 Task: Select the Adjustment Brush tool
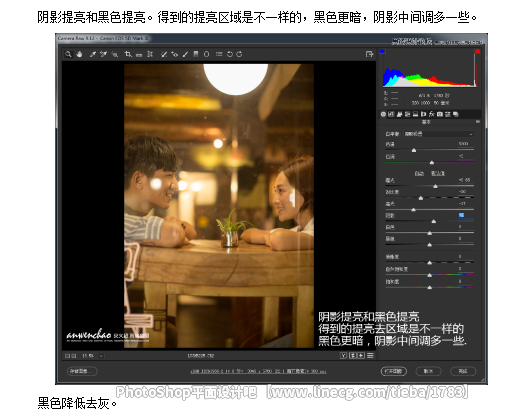click(185, 54)
